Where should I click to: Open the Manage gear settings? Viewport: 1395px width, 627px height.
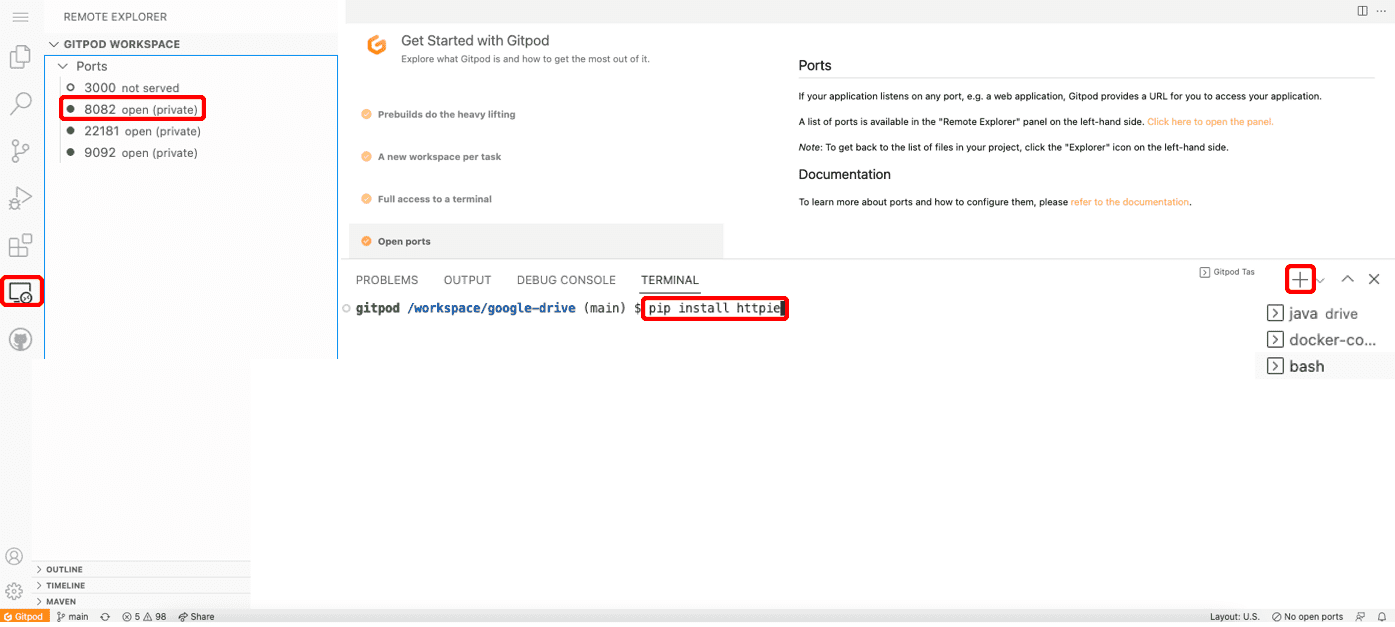coord(15,591)
